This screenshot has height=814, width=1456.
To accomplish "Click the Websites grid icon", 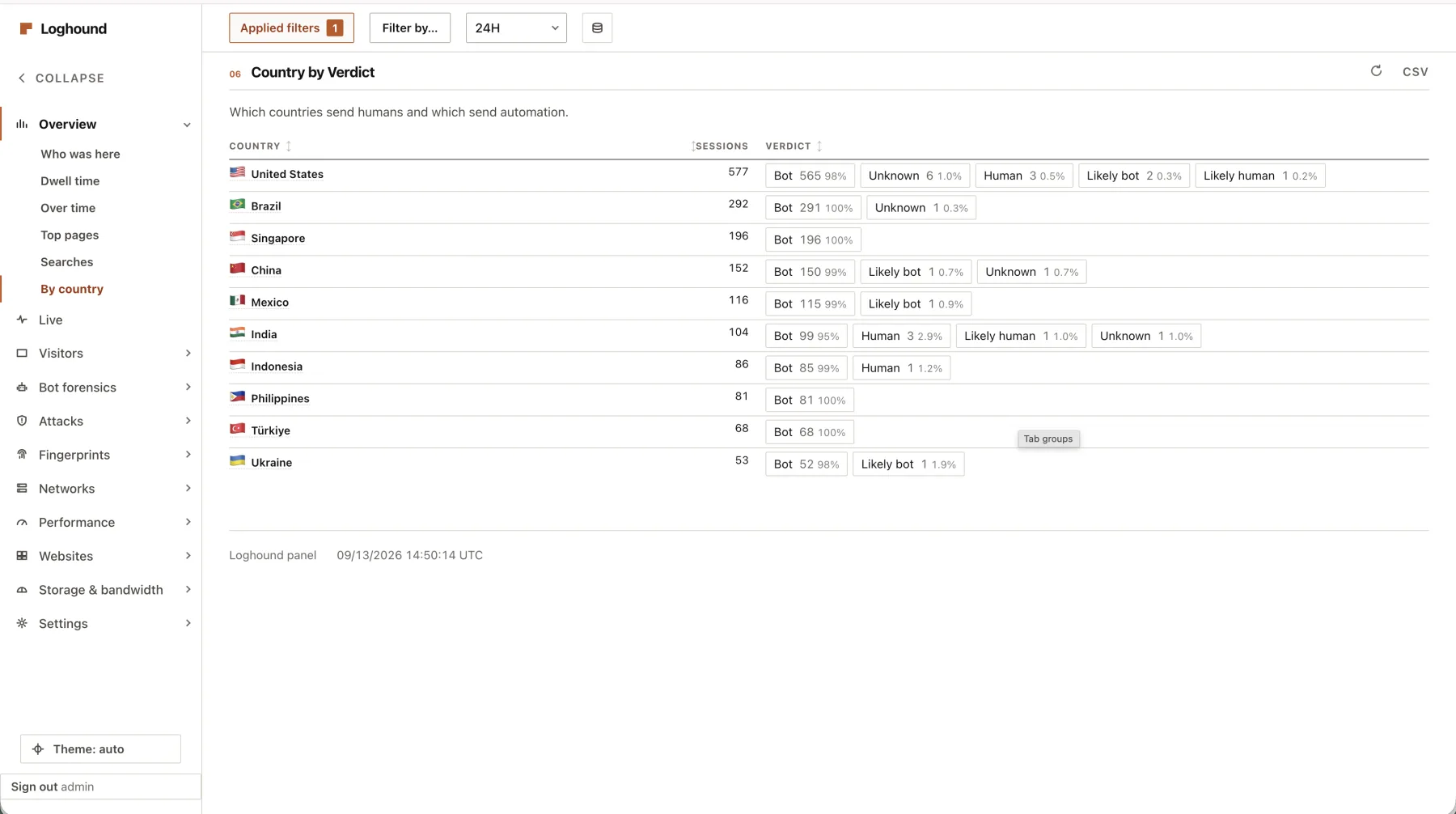I will coord(22,556).
